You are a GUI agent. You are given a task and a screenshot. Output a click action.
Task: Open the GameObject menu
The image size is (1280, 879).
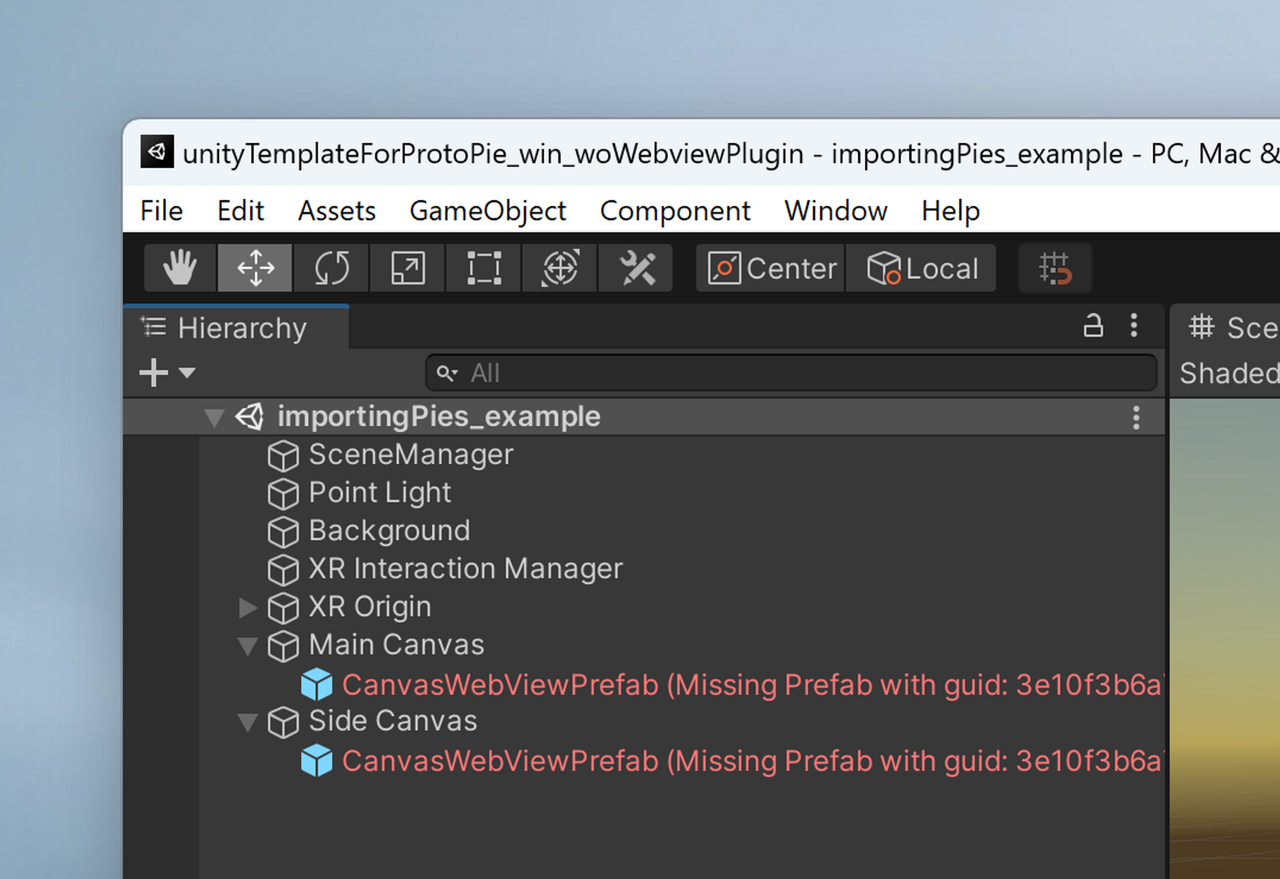click(488, 211)
